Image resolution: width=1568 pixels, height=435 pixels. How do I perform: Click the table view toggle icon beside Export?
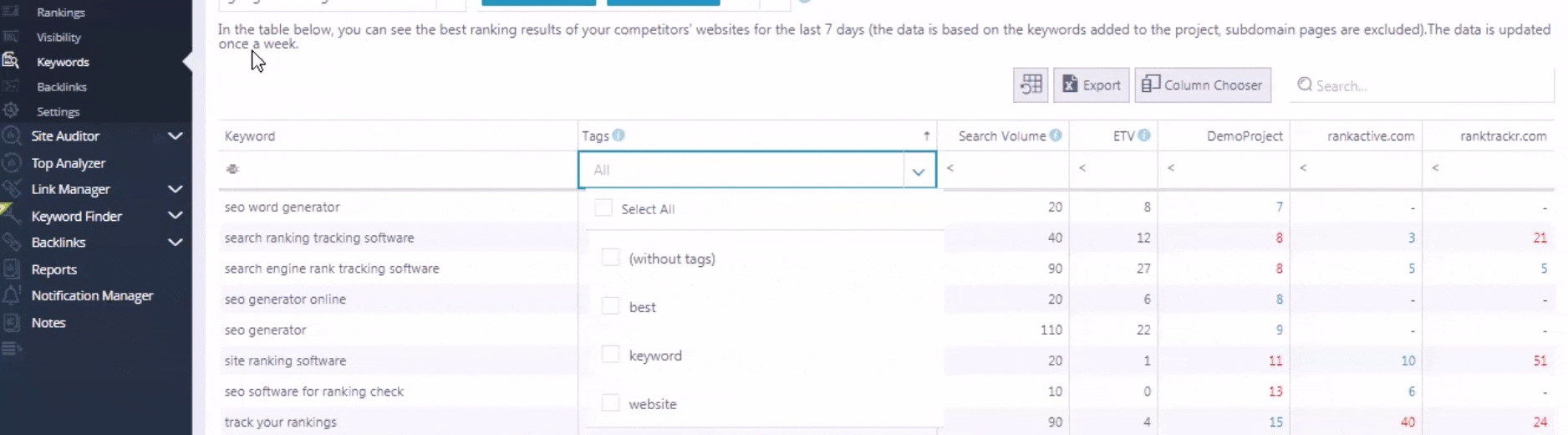click(1031, 85)
